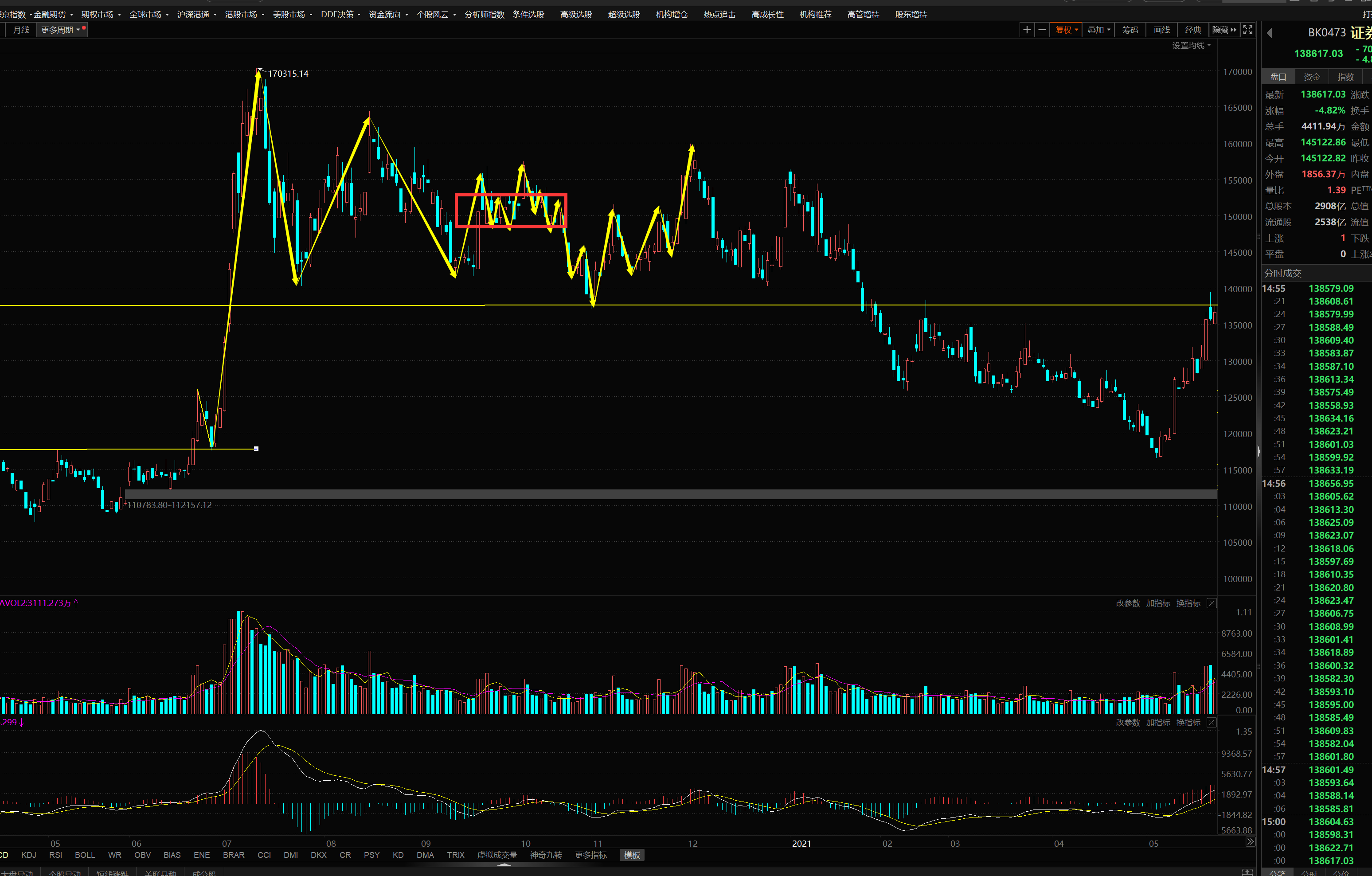Select 资金 tab in side panel
This screenshot has width=1372, height=876.
[x=1312, y=76]
